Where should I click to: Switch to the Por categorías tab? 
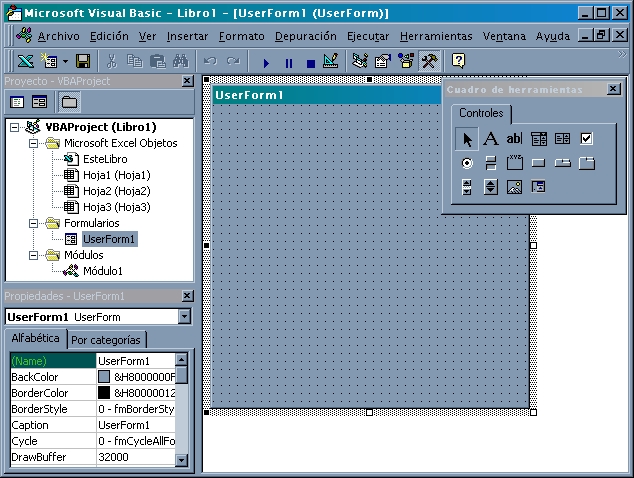[x=107, y=340]
